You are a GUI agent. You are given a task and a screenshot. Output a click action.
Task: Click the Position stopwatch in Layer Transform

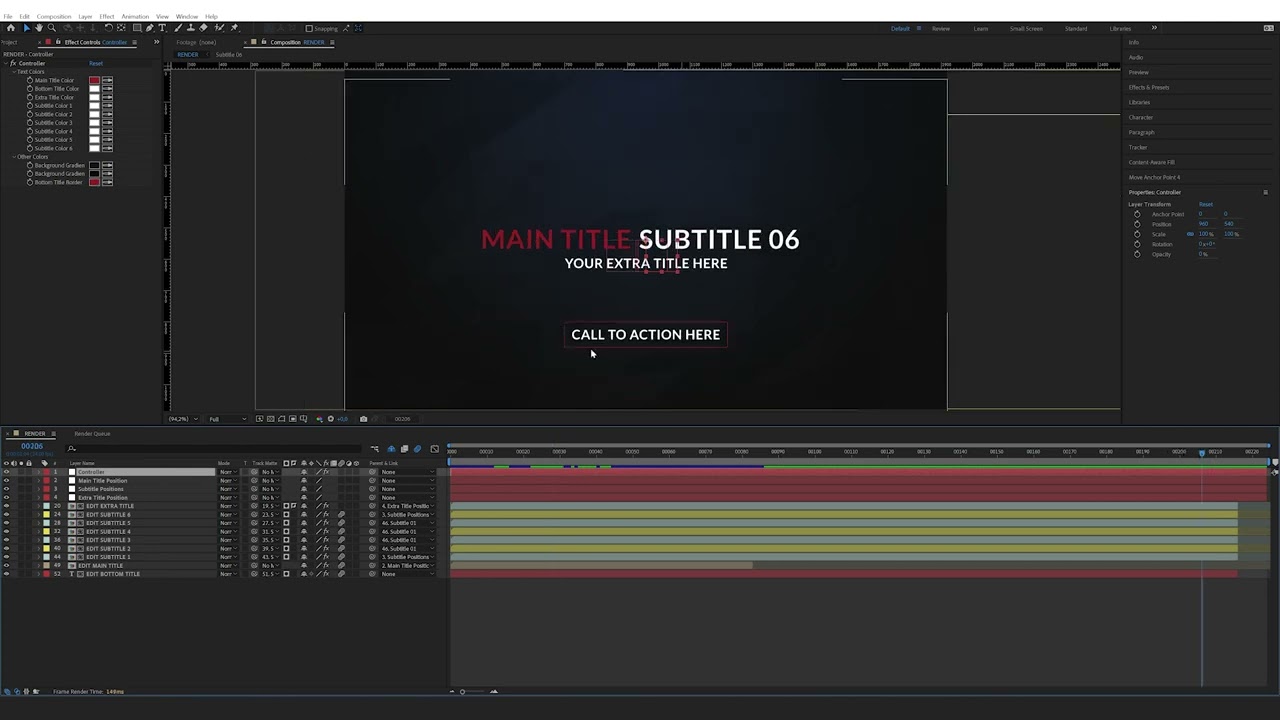(1137, 224)
